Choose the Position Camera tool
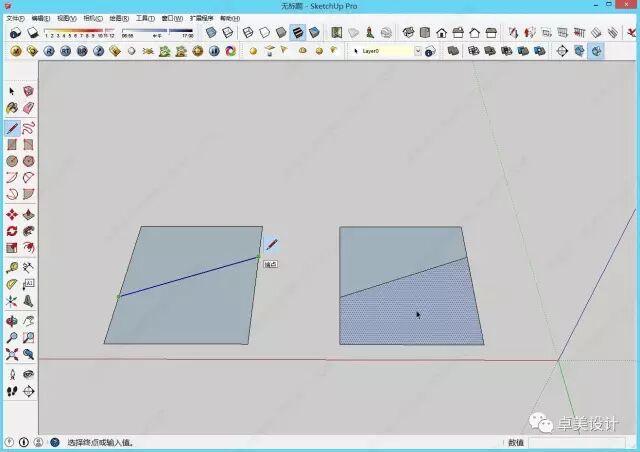The width and height of the screenshot is (640, 452). pyautogui.click(x=12, y=374)
